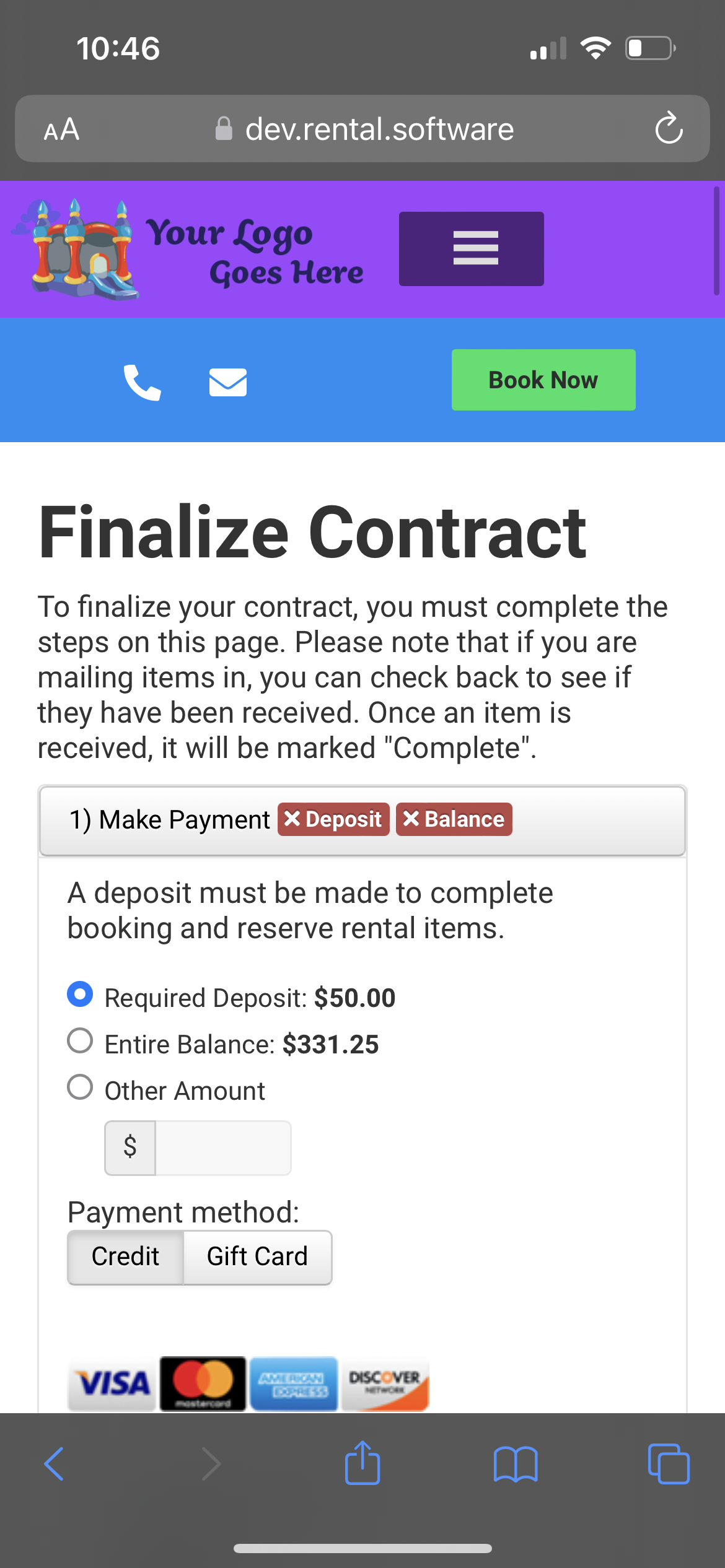Click the red Deposit status badge
The image size is (725, 1568).
(x=333, y=819)
